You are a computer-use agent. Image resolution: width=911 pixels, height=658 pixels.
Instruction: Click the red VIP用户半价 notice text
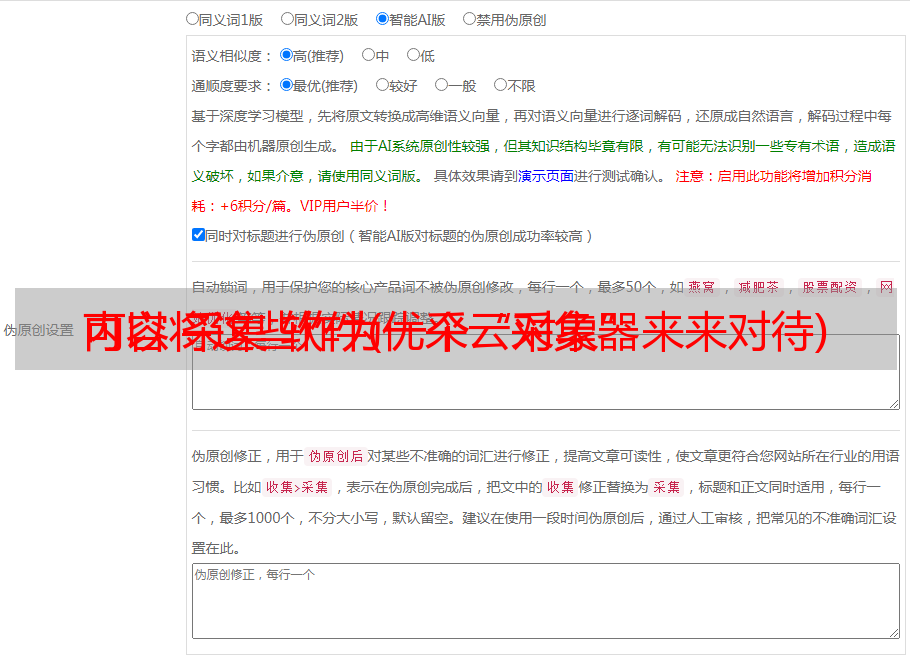coord(344,206)
